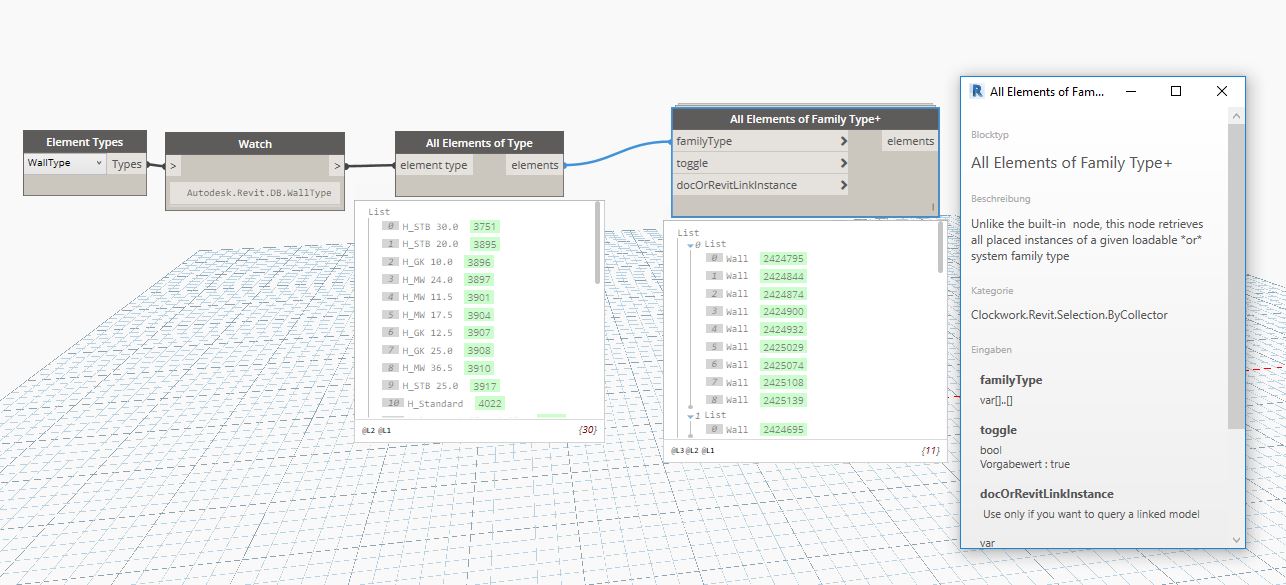
Task: Collapse the 0 List sublist in right preview
Action: [691, 244]
